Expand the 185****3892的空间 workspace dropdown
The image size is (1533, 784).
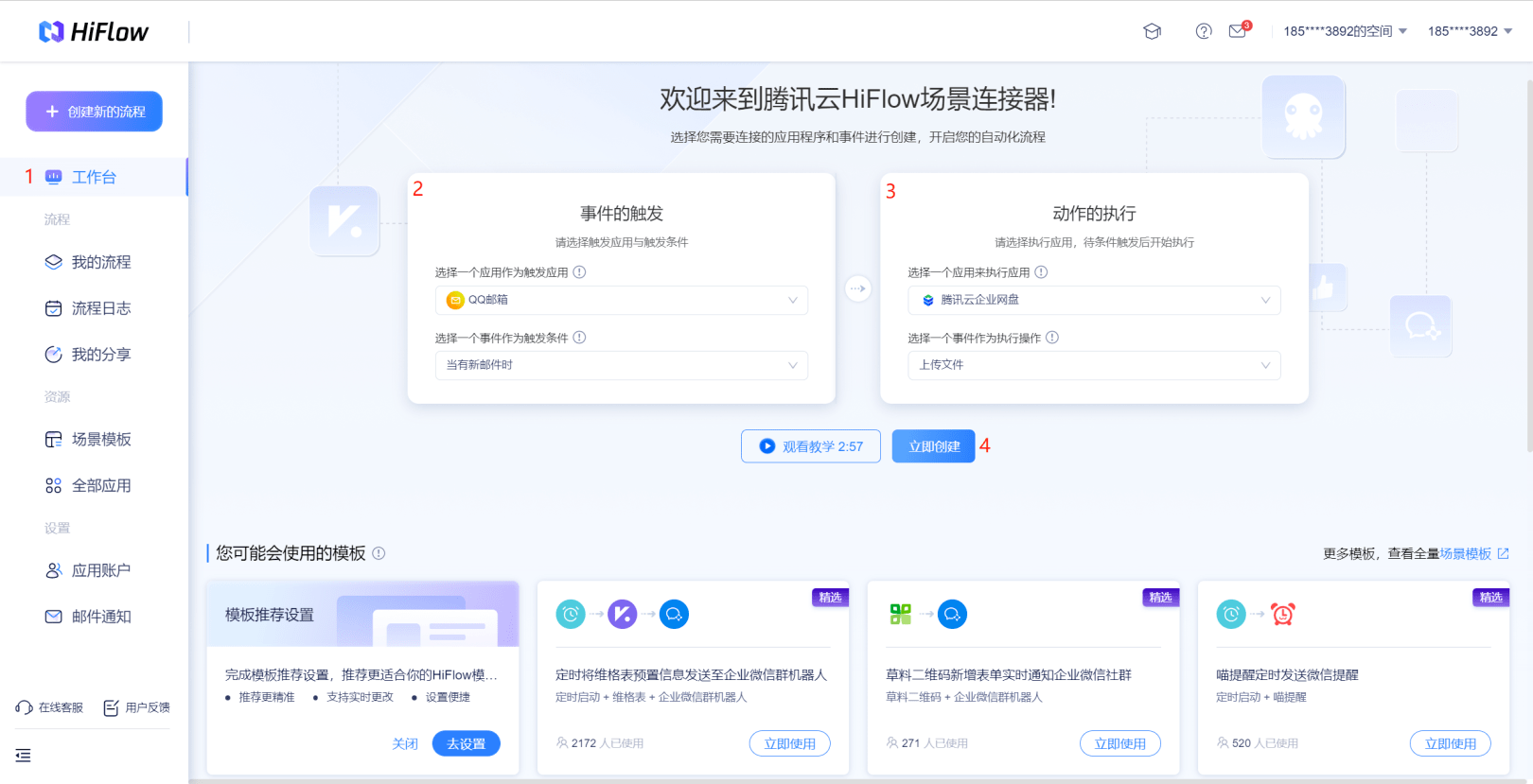pos(1345,31)
